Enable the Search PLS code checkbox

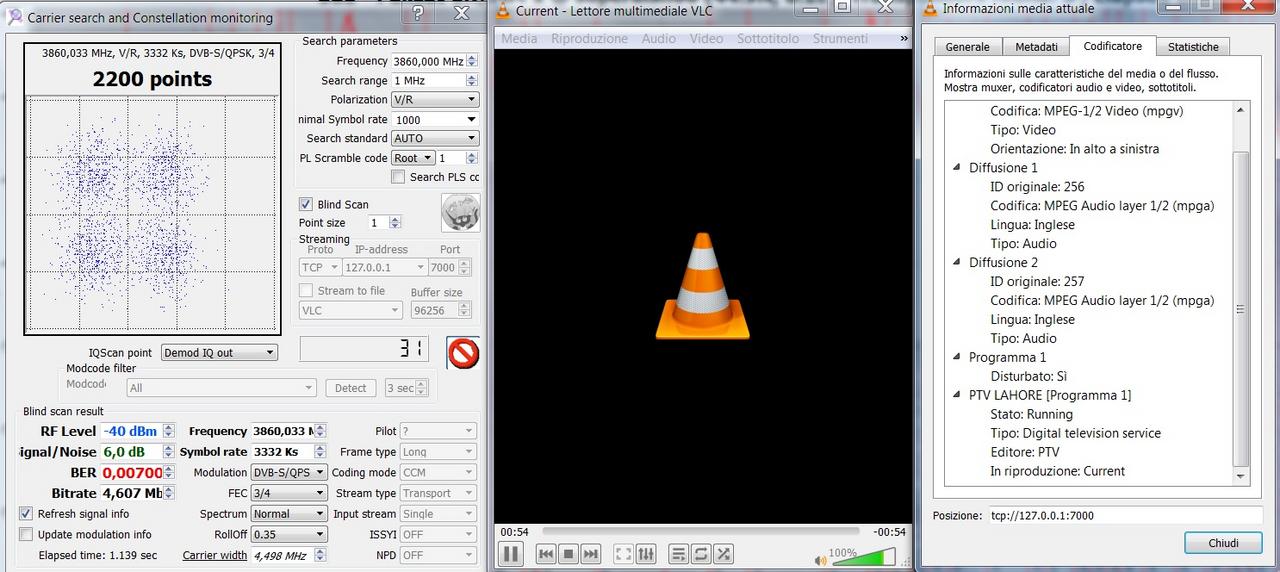(x=398, y=177)
